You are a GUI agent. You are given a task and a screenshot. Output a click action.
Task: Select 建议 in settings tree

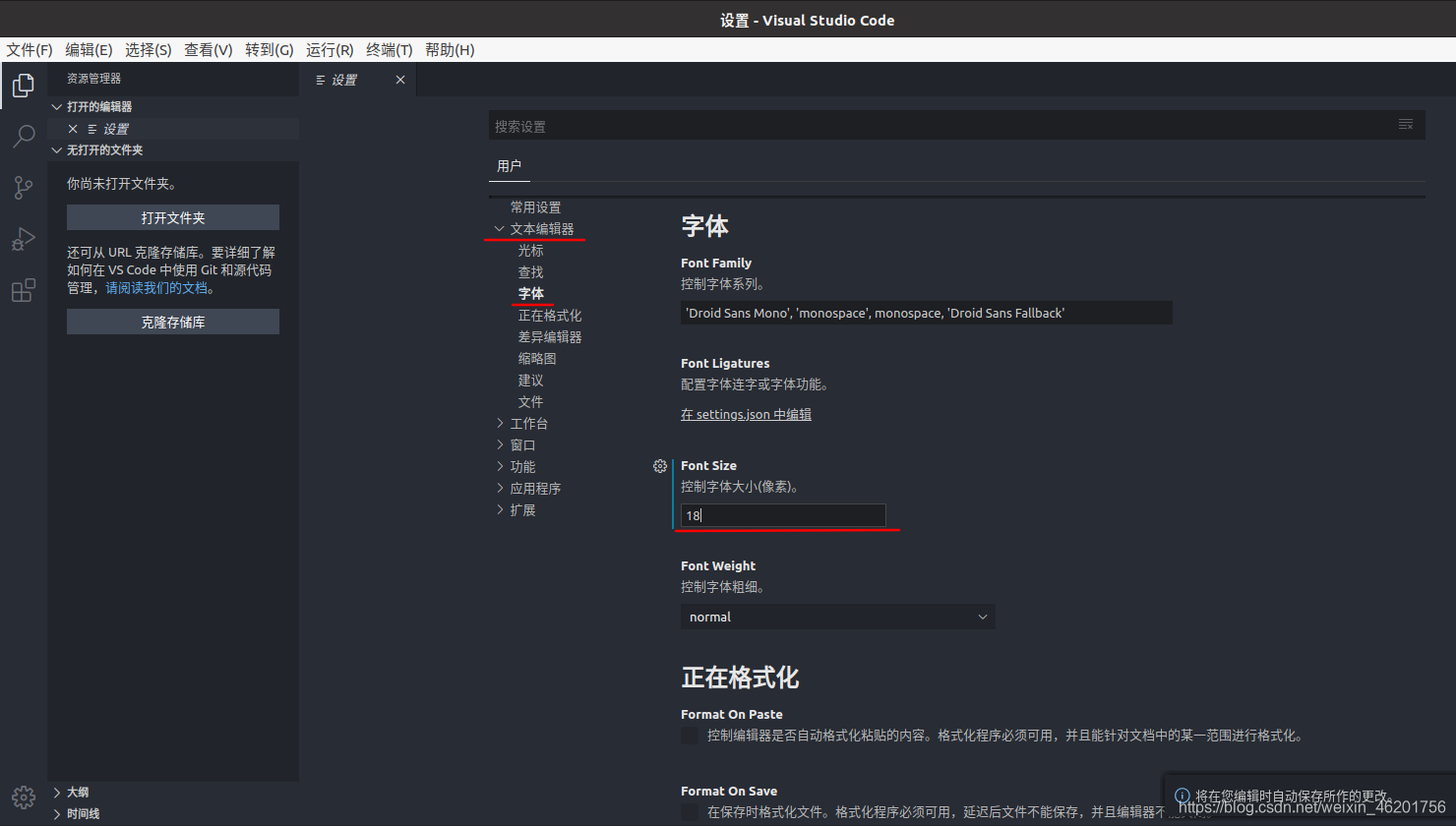coord(531,381)
